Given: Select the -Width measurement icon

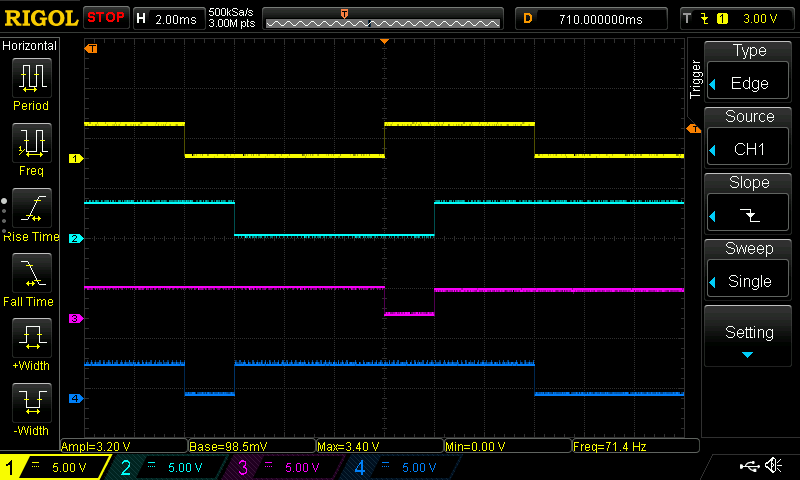Looking at the screenshot, I should [x=32, y=402].
